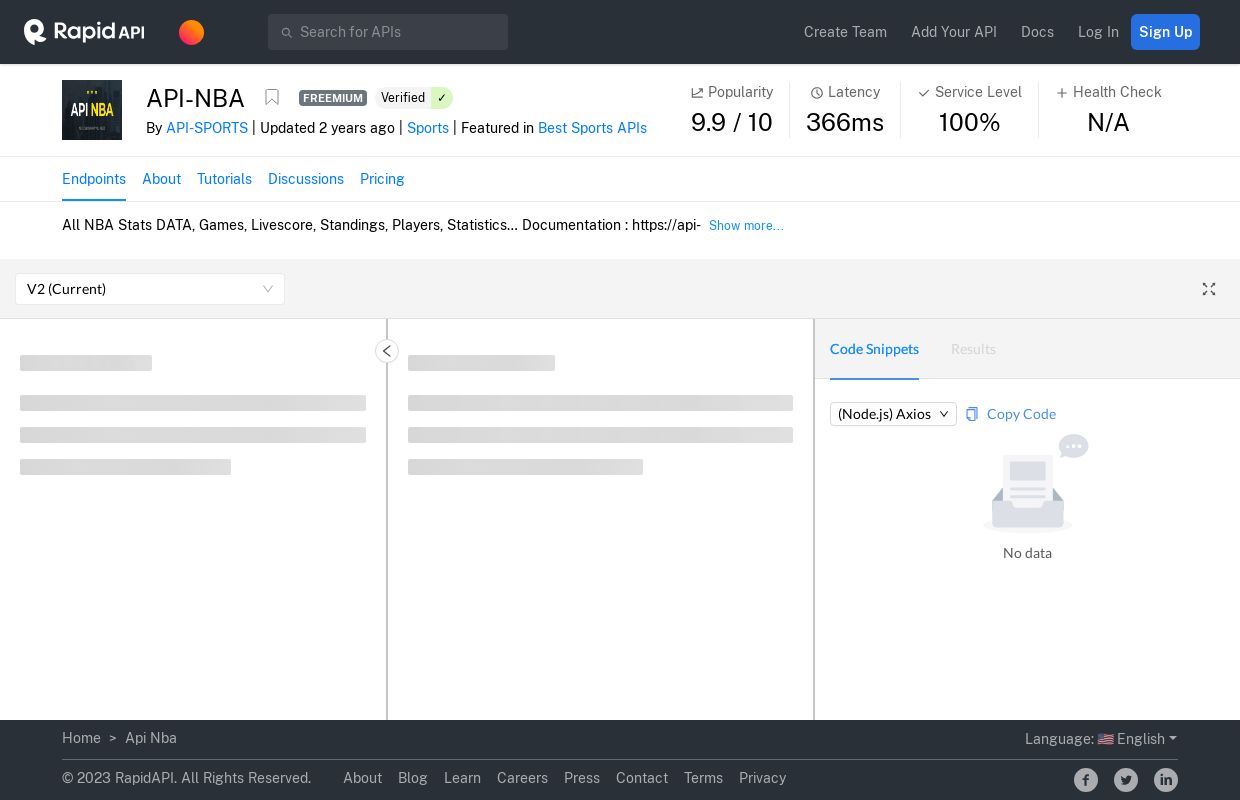
Task: Open RapidAPI Facebook page
Action: [x=1086, y=780]
